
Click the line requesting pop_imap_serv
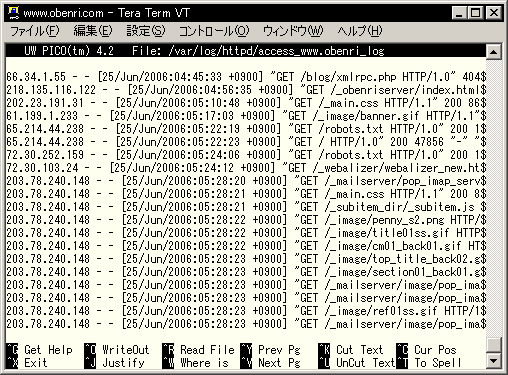(246, 181)
